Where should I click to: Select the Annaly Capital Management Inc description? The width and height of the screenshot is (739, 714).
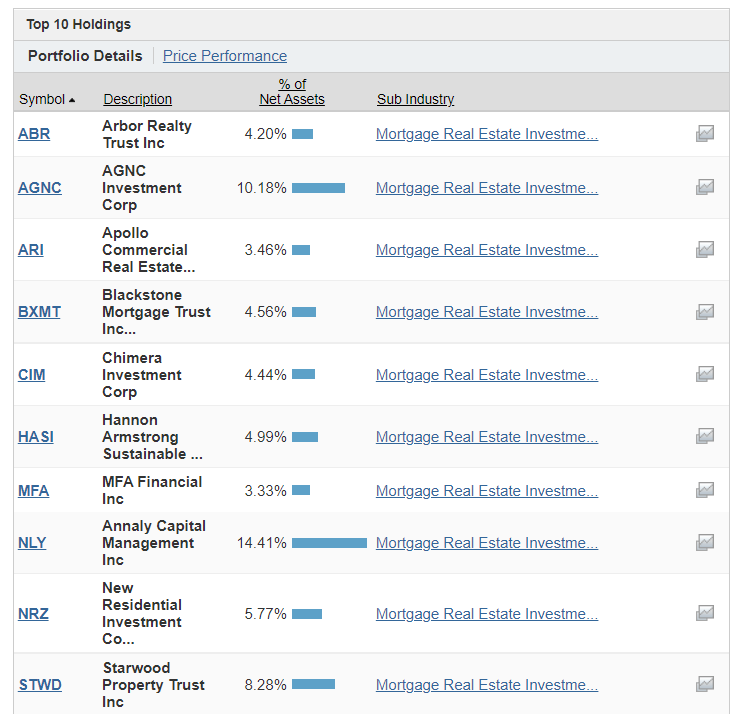(154, 543)
